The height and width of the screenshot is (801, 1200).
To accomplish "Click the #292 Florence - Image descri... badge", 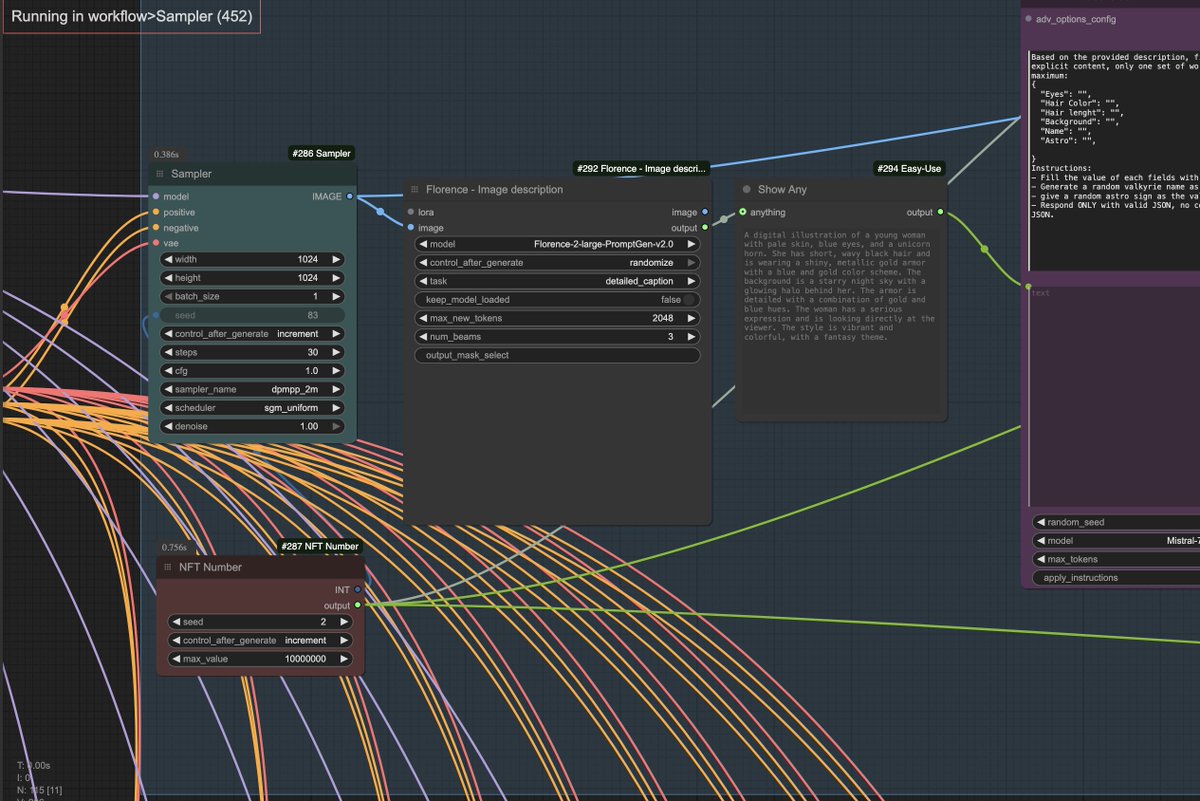I will (642, 168).
